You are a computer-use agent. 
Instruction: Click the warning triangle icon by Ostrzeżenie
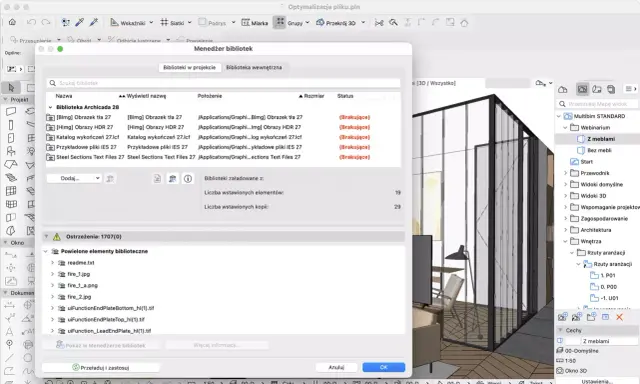click(x=57, y=237)
